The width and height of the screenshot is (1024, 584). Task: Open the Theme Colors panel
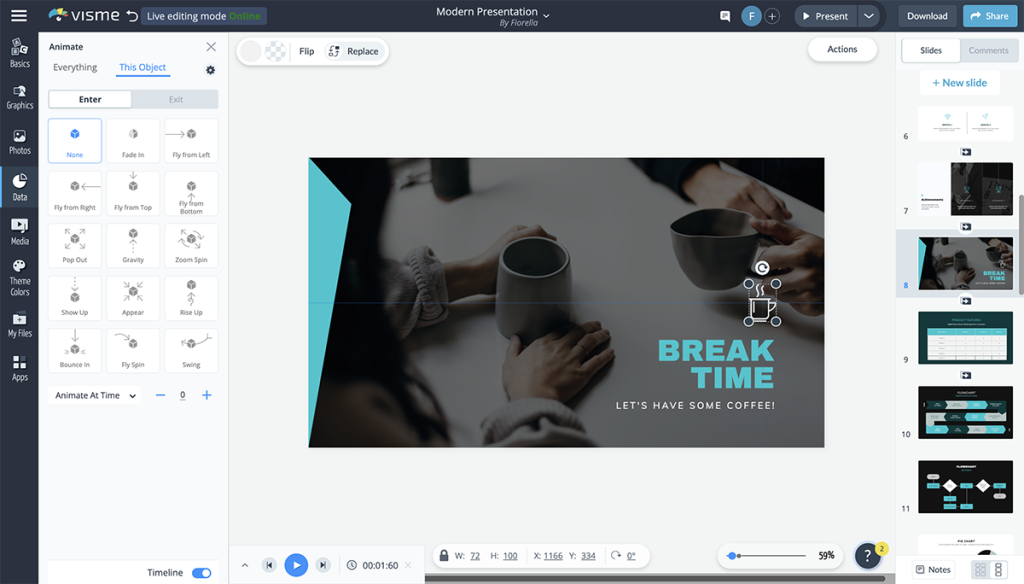coord(19,272)
